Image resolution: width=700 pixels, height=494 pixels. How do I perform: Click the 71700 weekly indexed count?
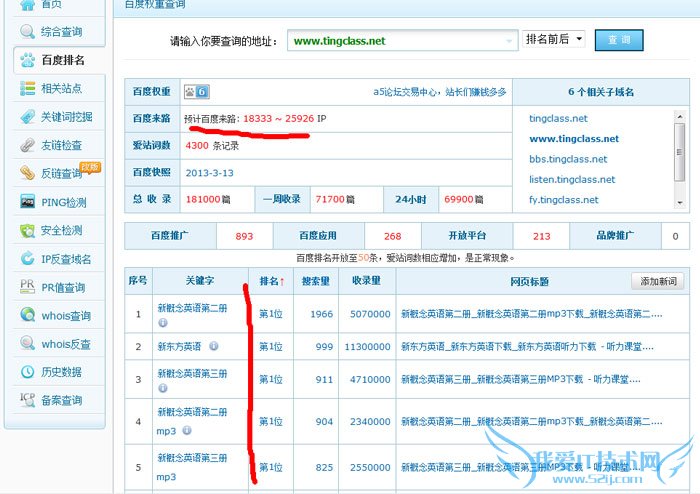click(330, 199)
